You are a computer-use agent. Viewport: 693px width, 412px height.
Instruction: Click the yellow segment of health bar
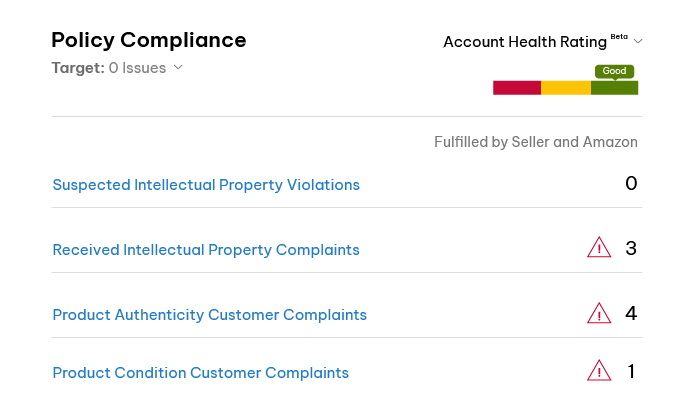tap(566, 88)
